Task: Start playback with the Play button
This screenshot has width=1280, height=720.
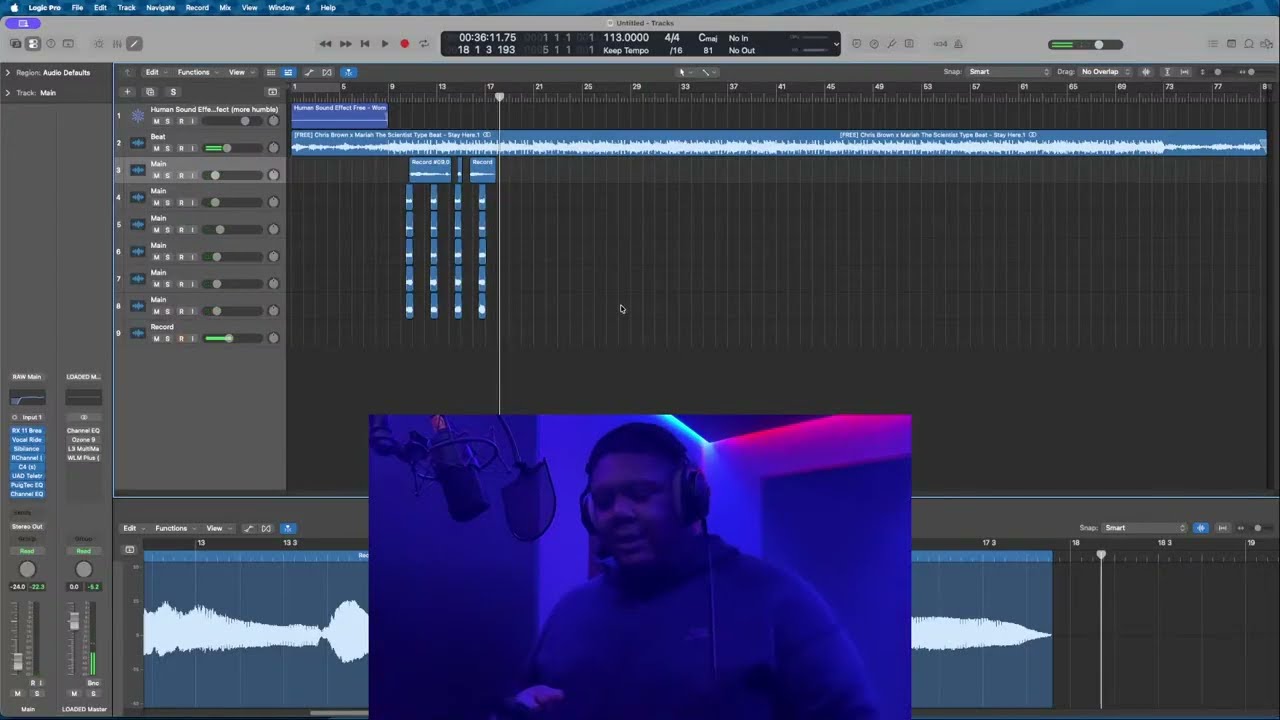Action: (385, 44)
